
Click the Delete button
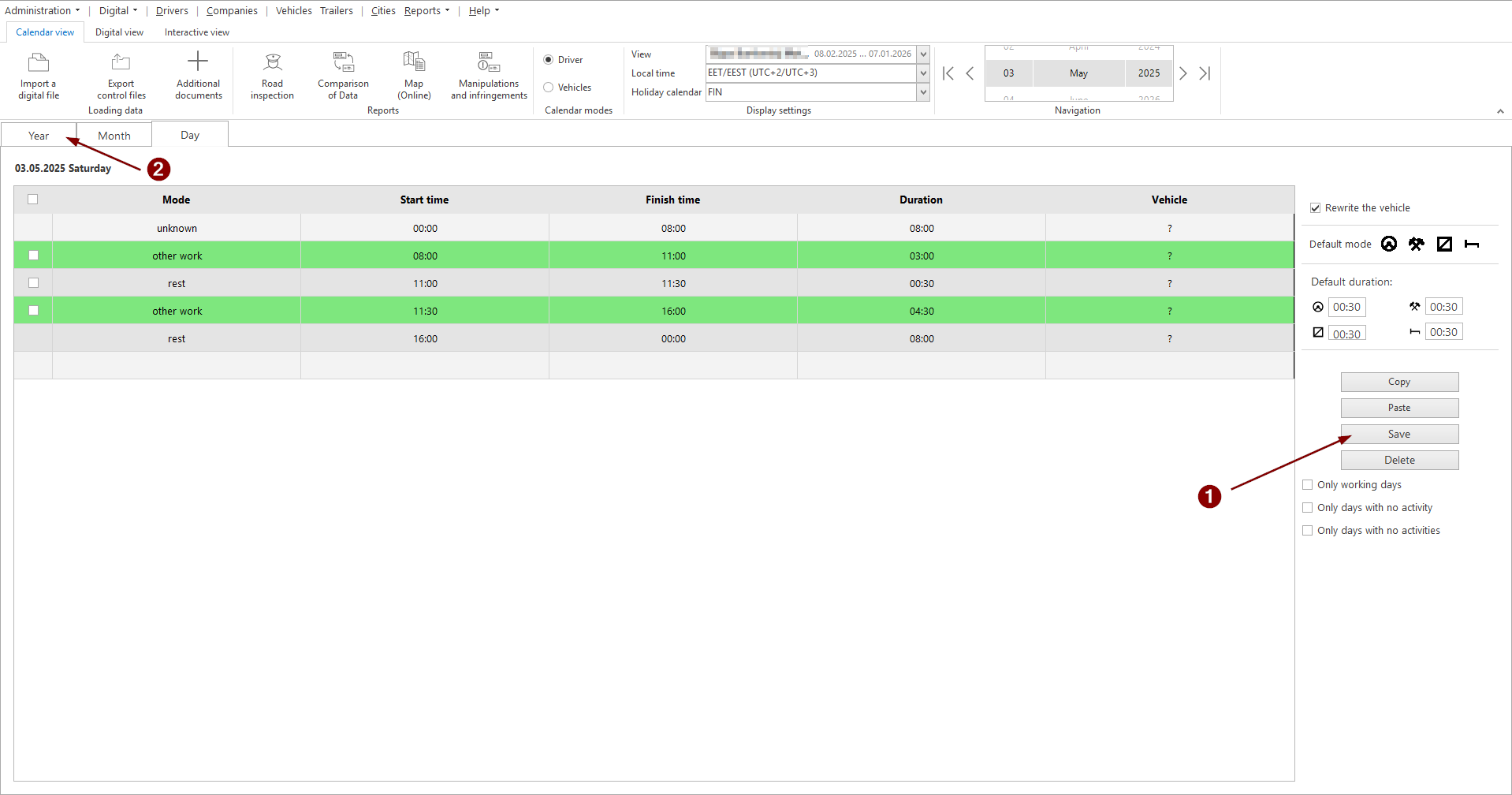1399,460
